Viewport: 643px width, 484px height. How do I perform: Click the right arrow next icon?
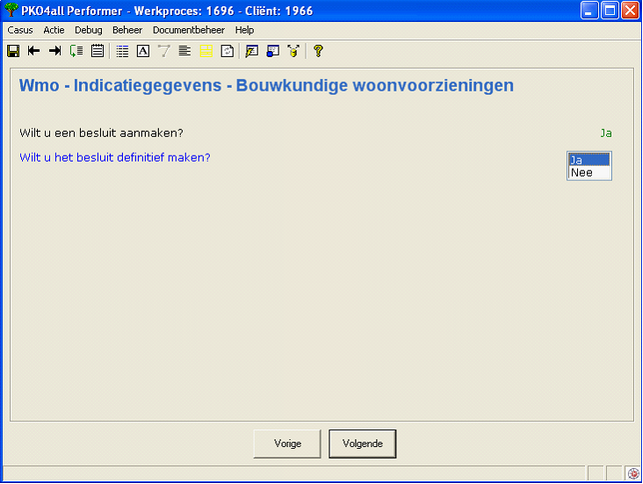[x=55, y=51]
